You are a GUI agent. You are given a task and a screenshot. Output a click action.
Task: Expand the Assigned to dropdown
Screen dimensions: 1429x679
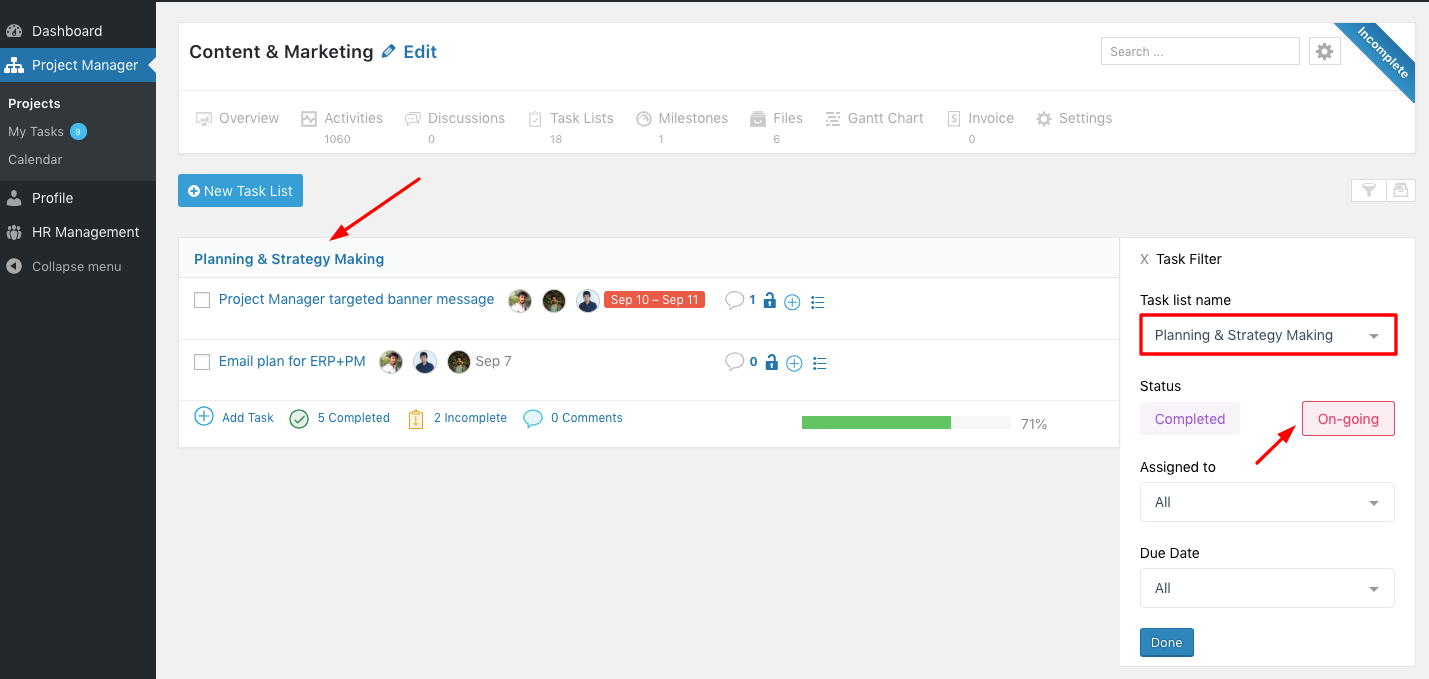coord(1267,502)
